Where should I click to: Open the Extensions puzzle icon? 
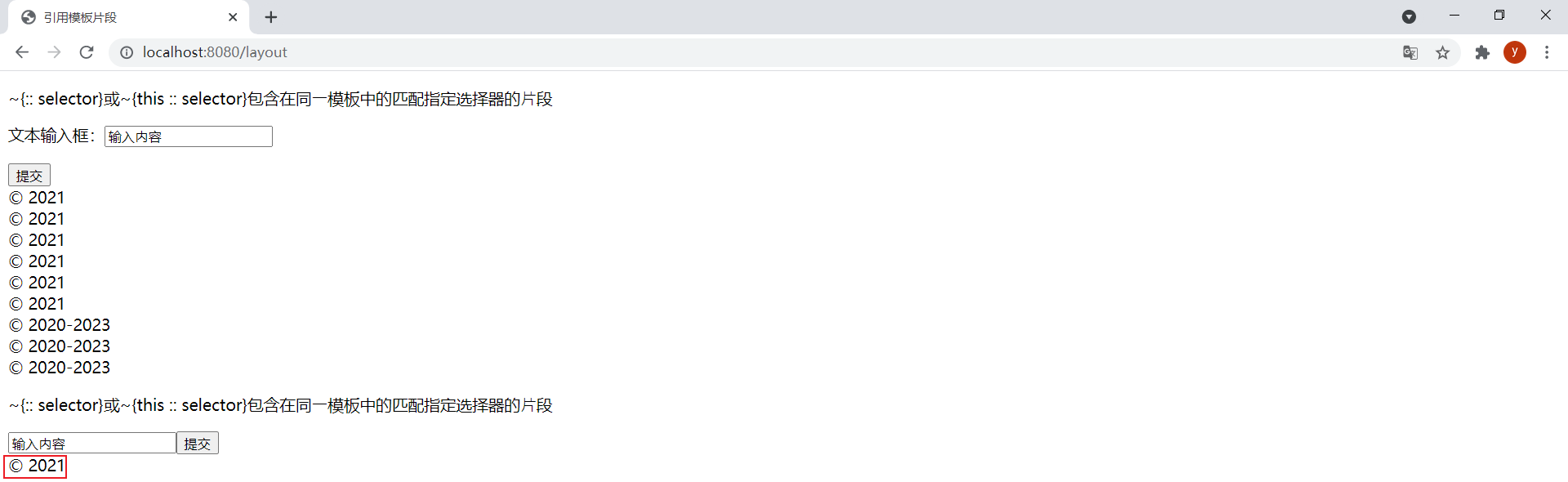click(1482, 52)
